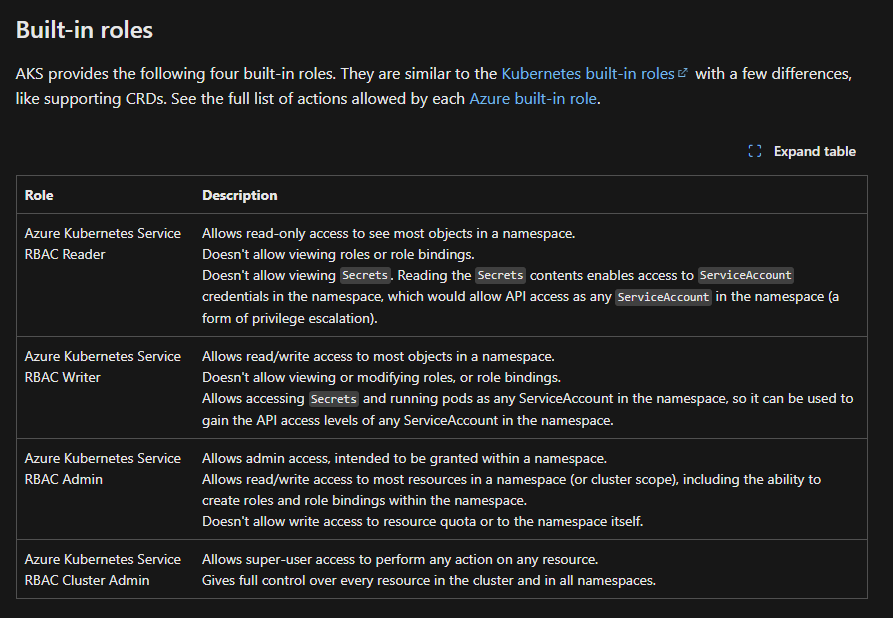
Task: Click the external link icon after Kubernetes built-in roles
Action: (683, 71)
